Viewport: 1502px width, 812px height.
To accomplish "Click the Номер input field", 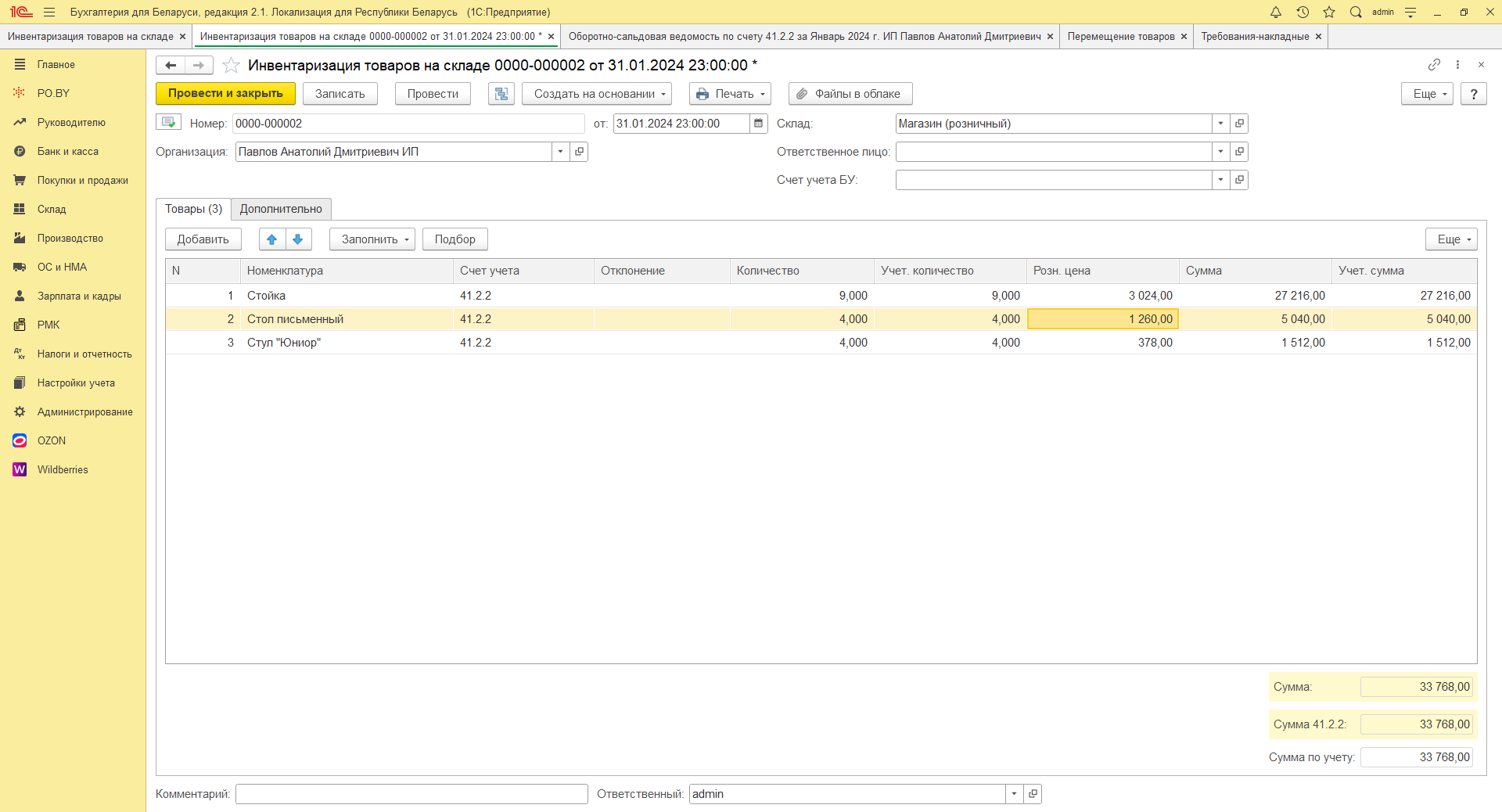I will pos(408,124).
